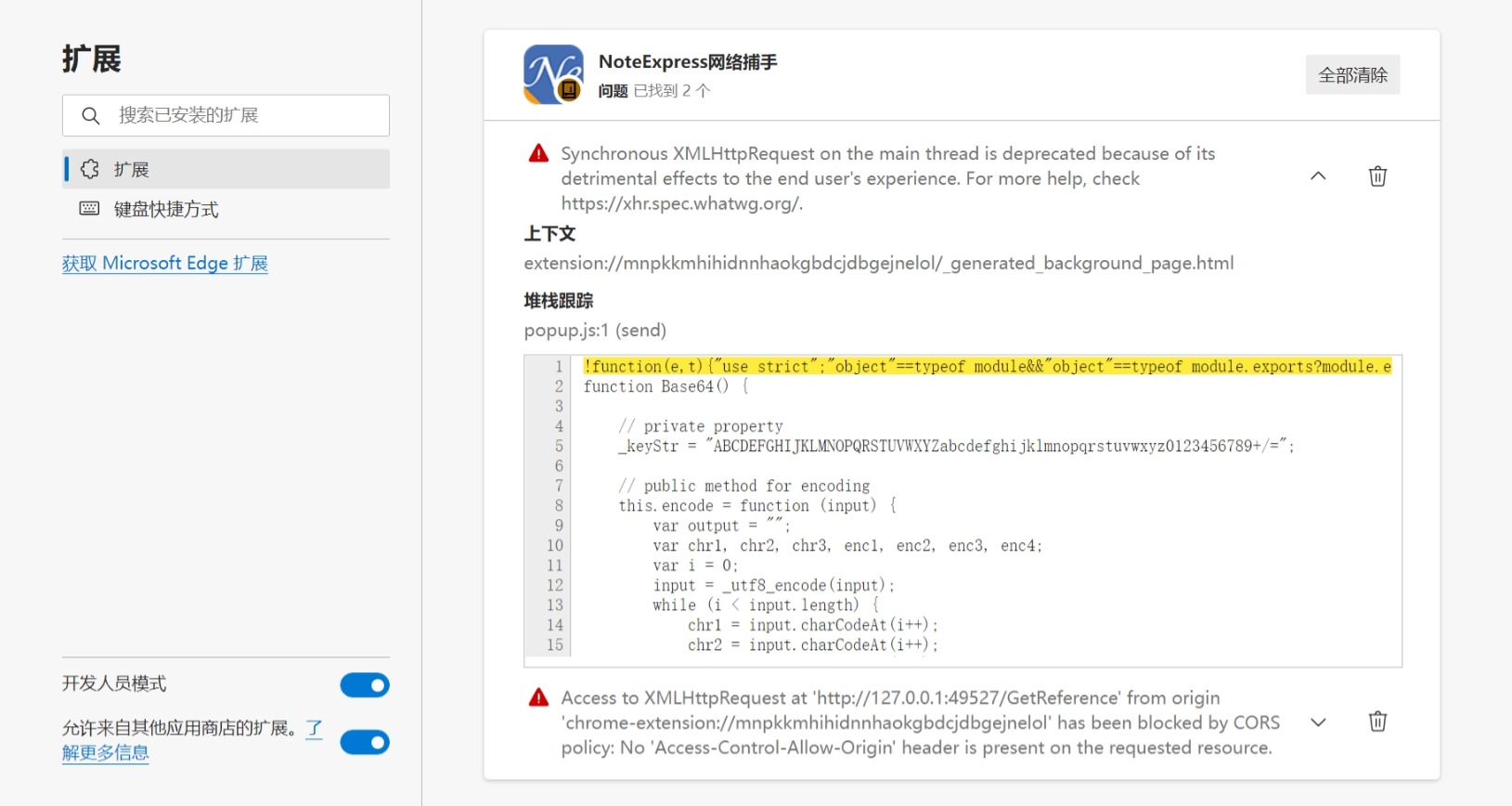Delete the Synchronous XMLHttpRequest error entry

pyautogui.click(x=1377, y=176)
